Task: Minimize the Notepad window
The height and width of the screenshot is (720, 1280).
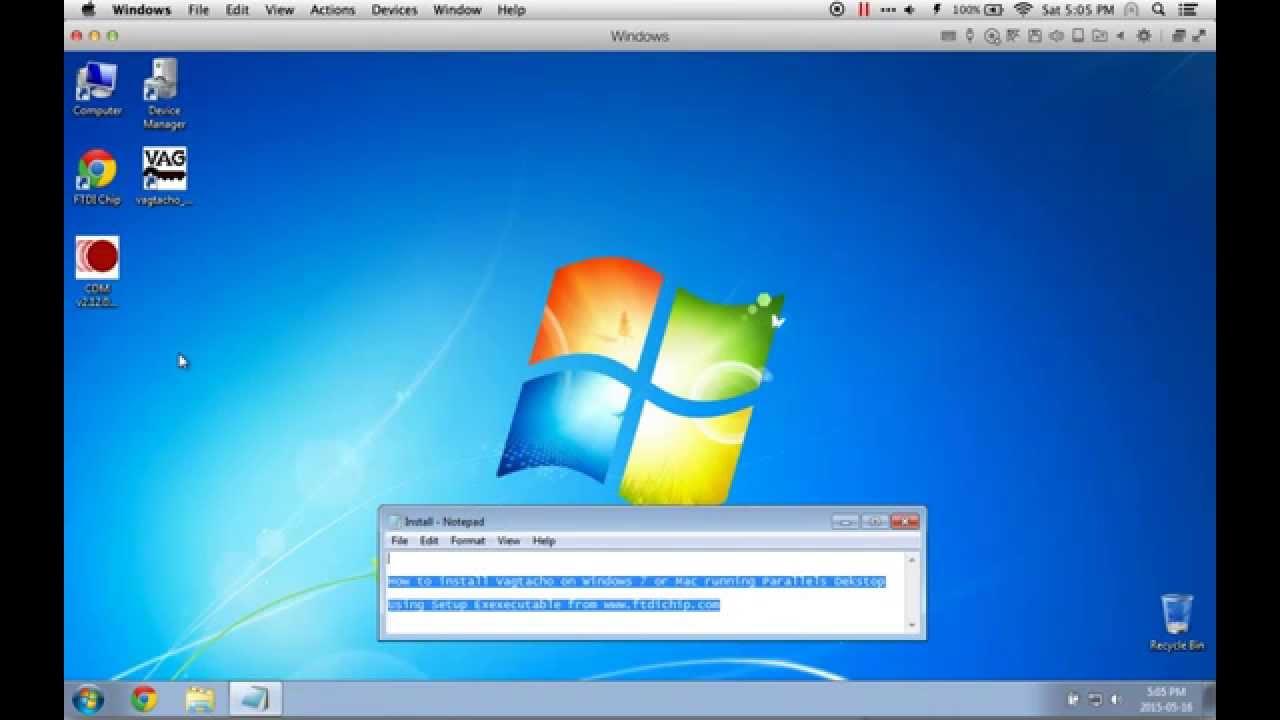Action: click(x=845, y=521)
